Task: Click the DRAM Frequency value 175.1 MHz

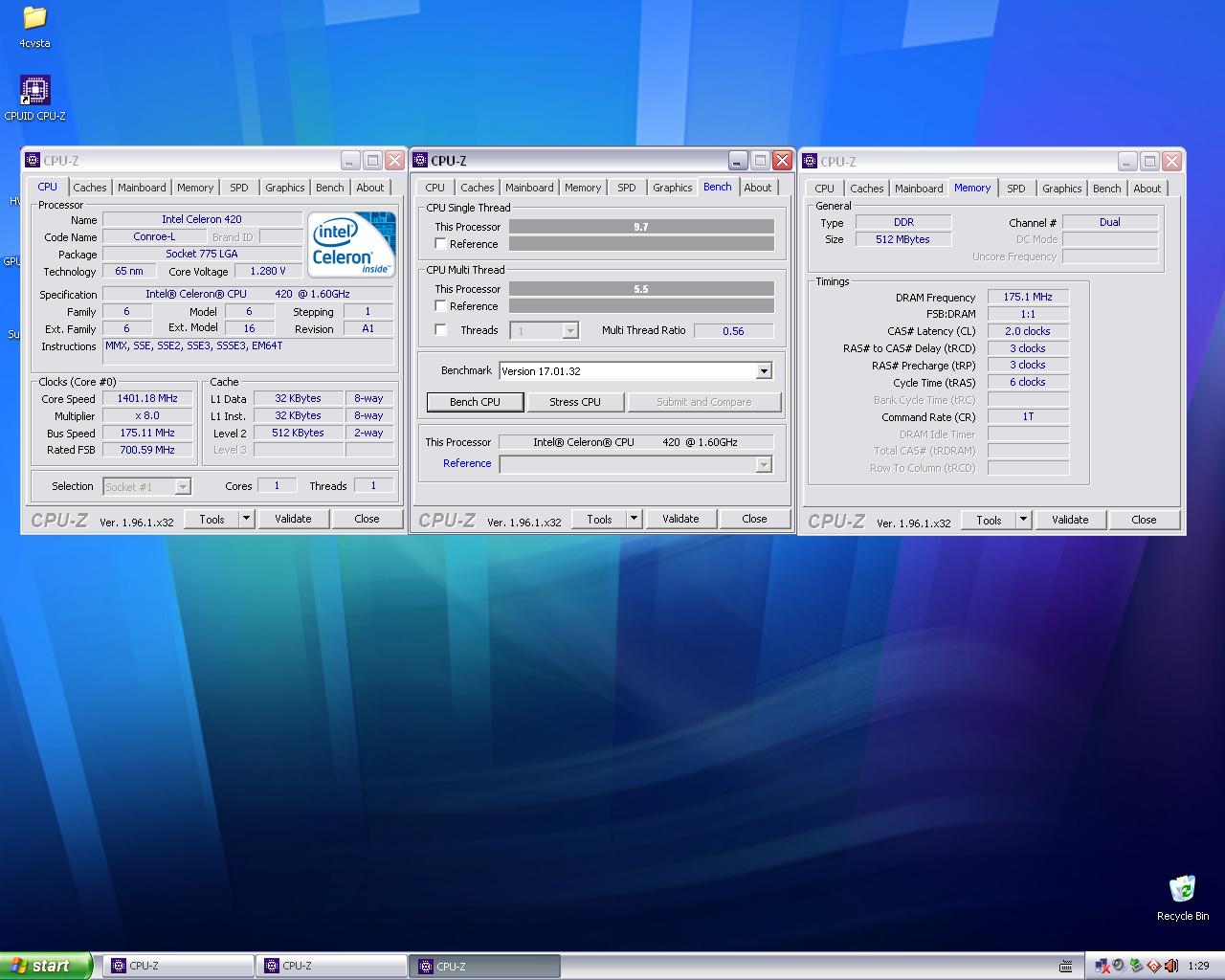Action: [x=1028, y=297]
